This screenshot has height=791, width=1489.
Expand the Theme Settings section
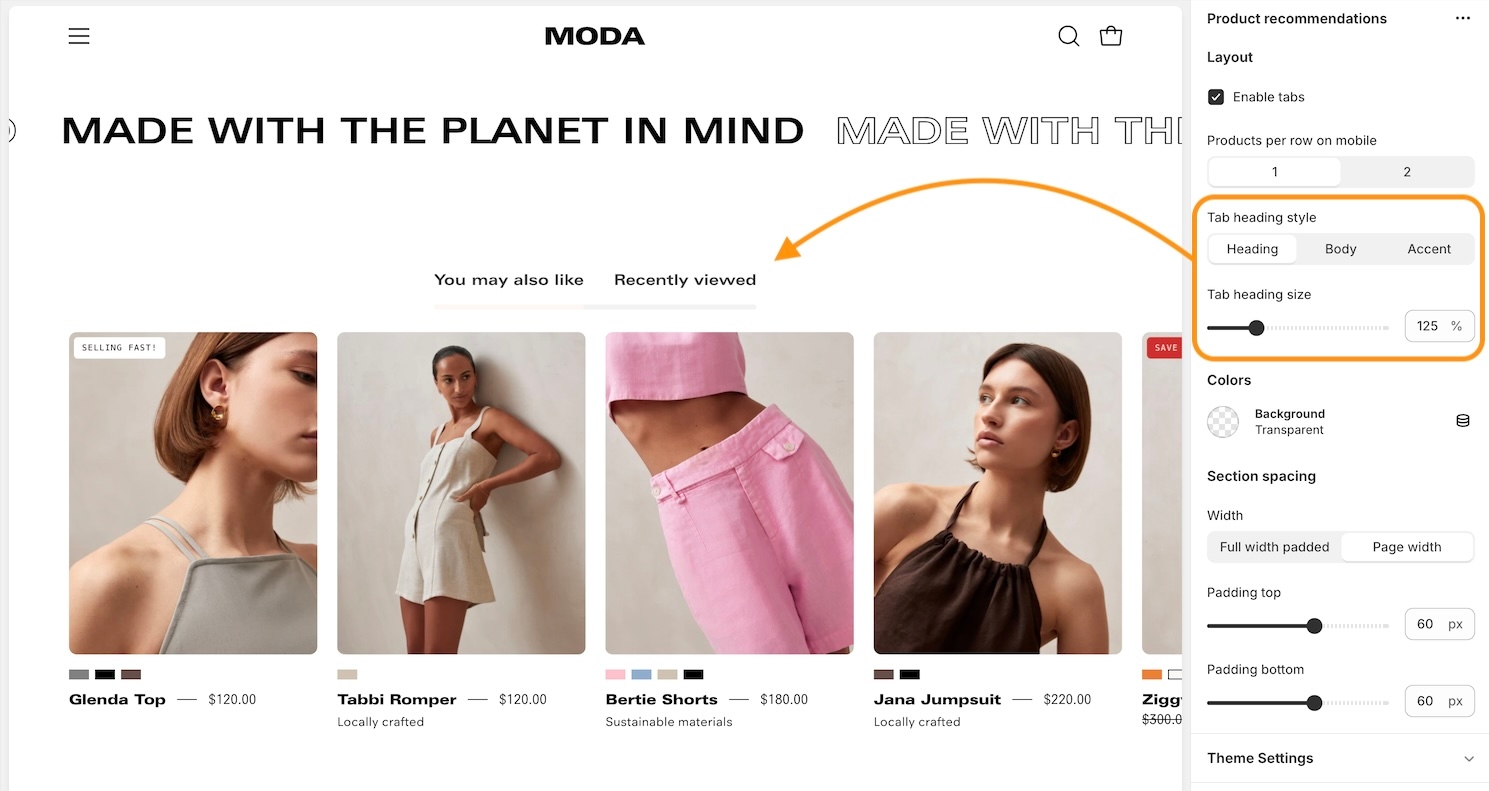[x=1340, y=758]
